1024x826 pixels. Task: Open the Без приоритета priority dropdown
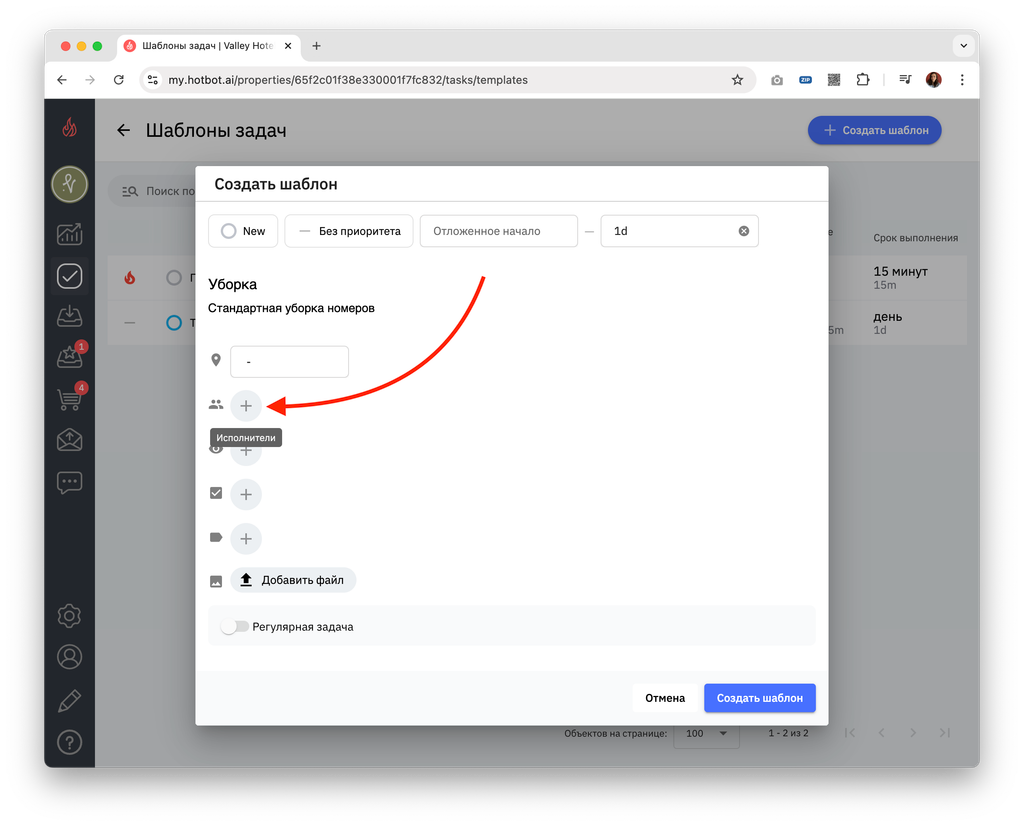pyautogui.click(x=349, y=231)
